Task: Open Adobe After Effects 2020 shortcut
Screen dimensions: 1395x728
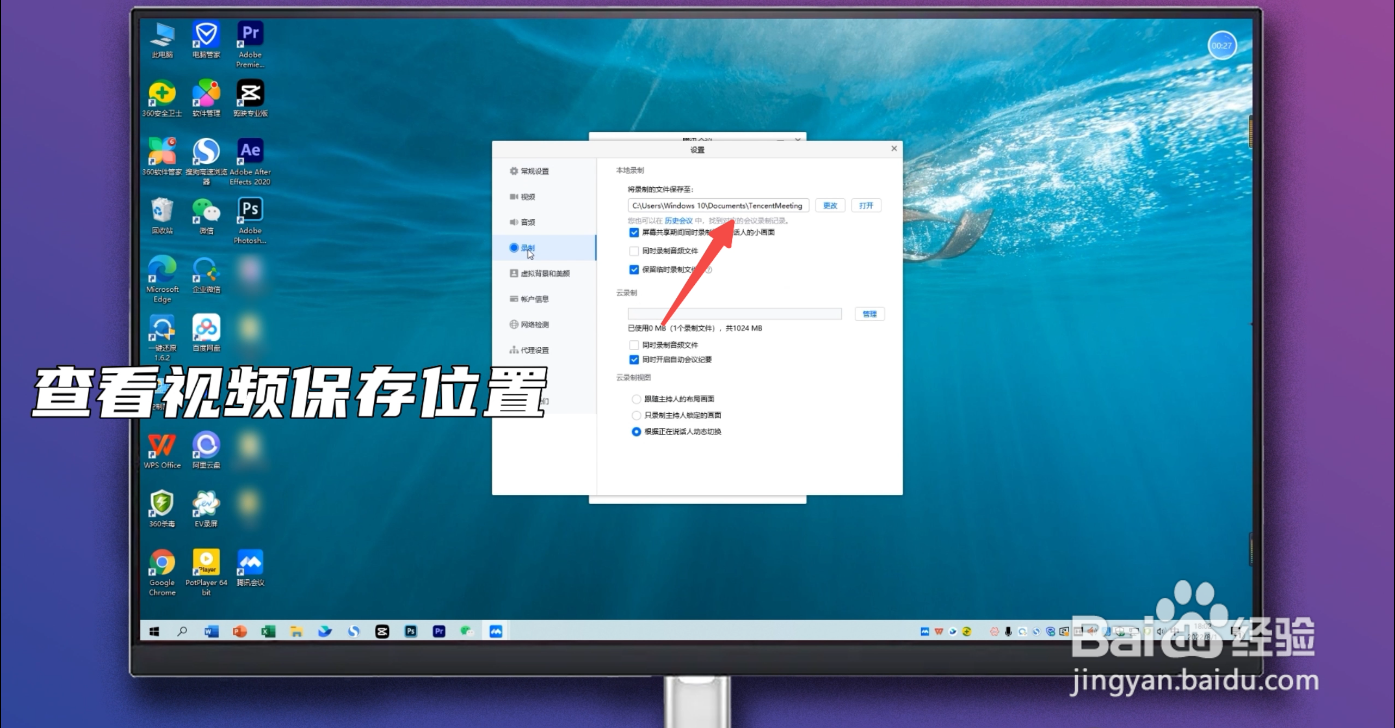Action: (x=250, y=162)
